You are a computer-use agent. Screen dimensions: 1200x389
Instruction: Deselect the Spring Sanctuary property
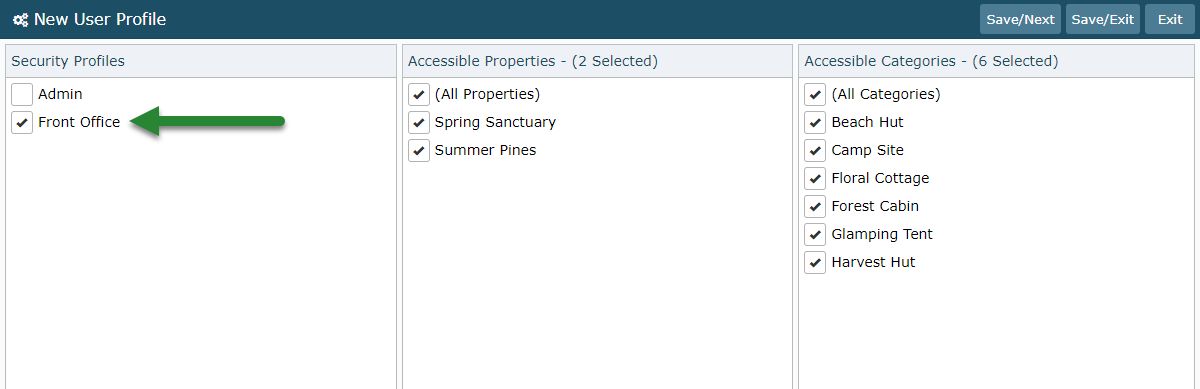click(x=419, y=122)
